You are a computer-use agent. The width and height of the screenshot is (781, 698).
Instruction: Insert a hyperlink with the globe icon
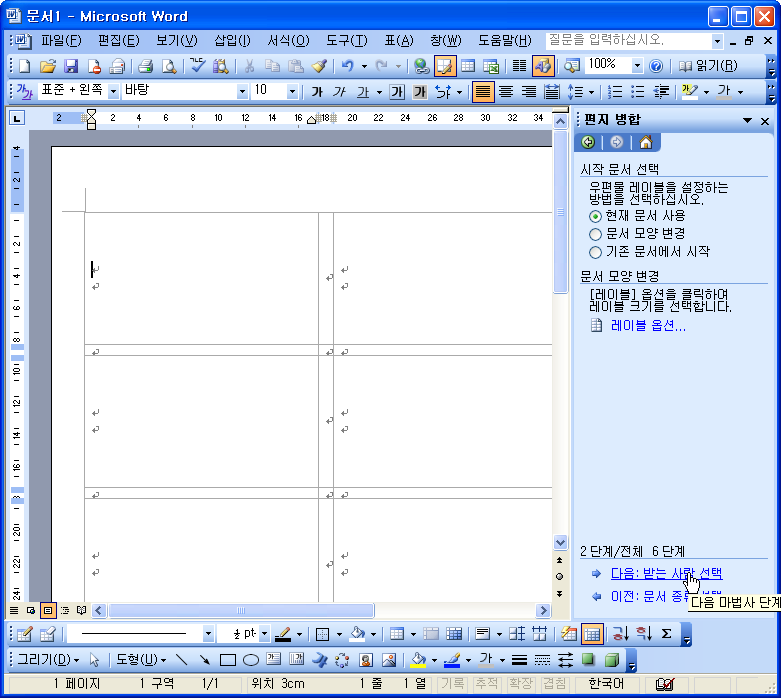coord(422,66)
